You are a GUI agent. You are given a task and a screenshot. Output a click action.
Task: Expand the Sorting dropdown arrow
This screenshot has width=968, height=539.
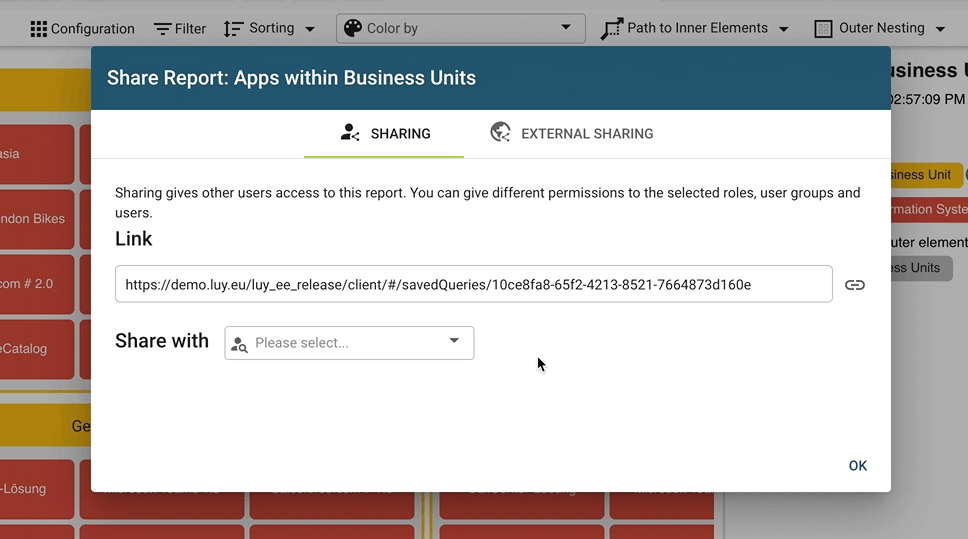(x=309, y=29)
